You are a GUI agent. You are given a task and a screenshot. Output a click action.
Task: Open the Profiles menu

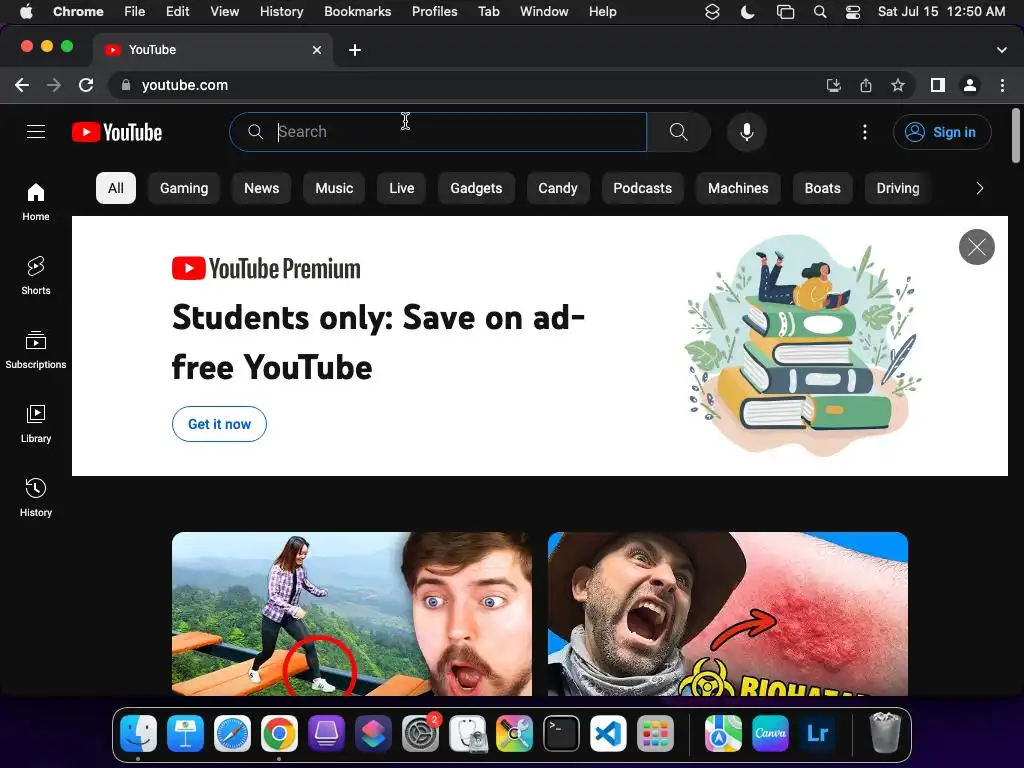(434, 11)
